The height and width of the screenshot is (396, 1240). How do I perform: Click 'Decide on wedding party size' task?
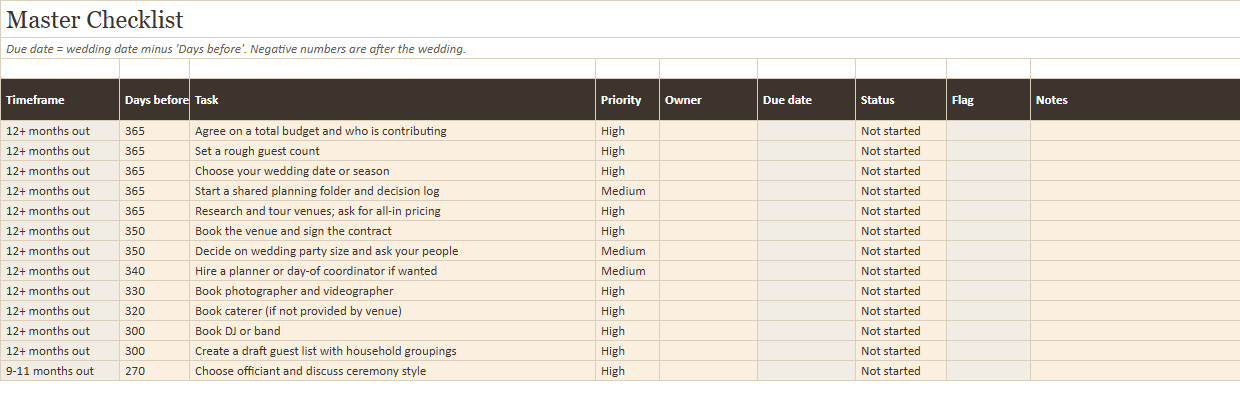click(x=392, y=251)
